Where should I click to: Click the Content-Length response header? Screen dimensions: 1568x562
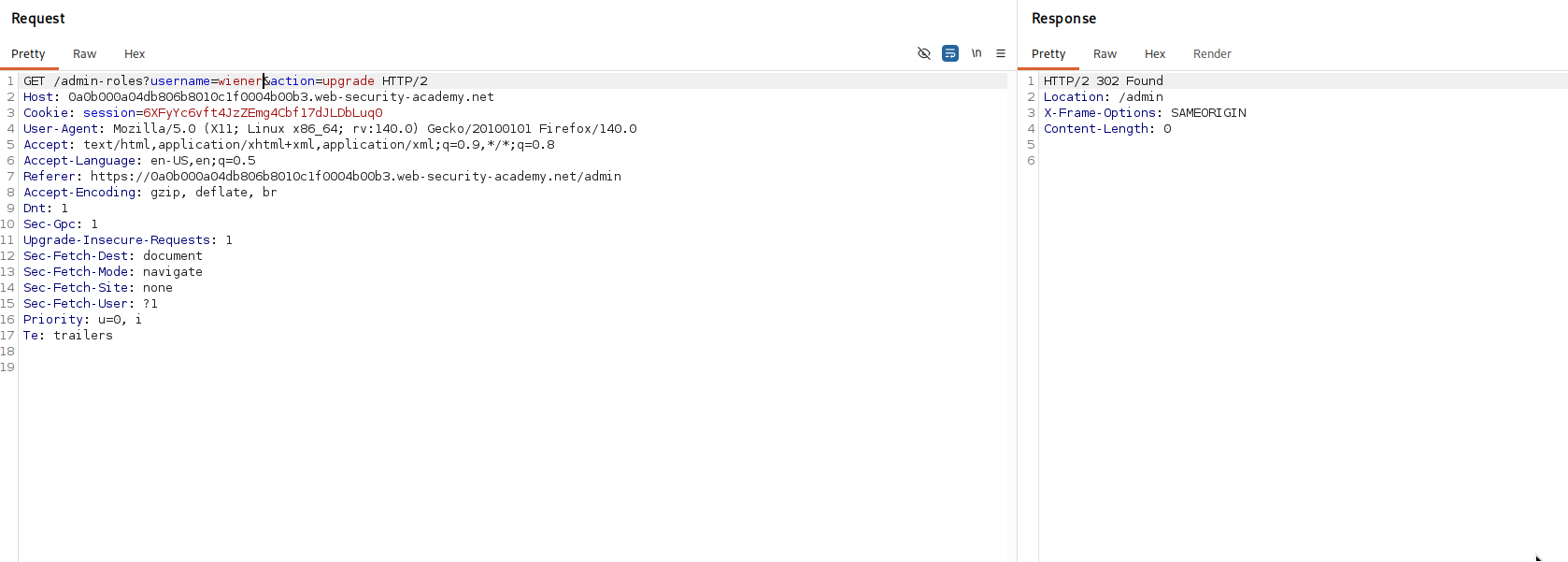[1107, 129]
